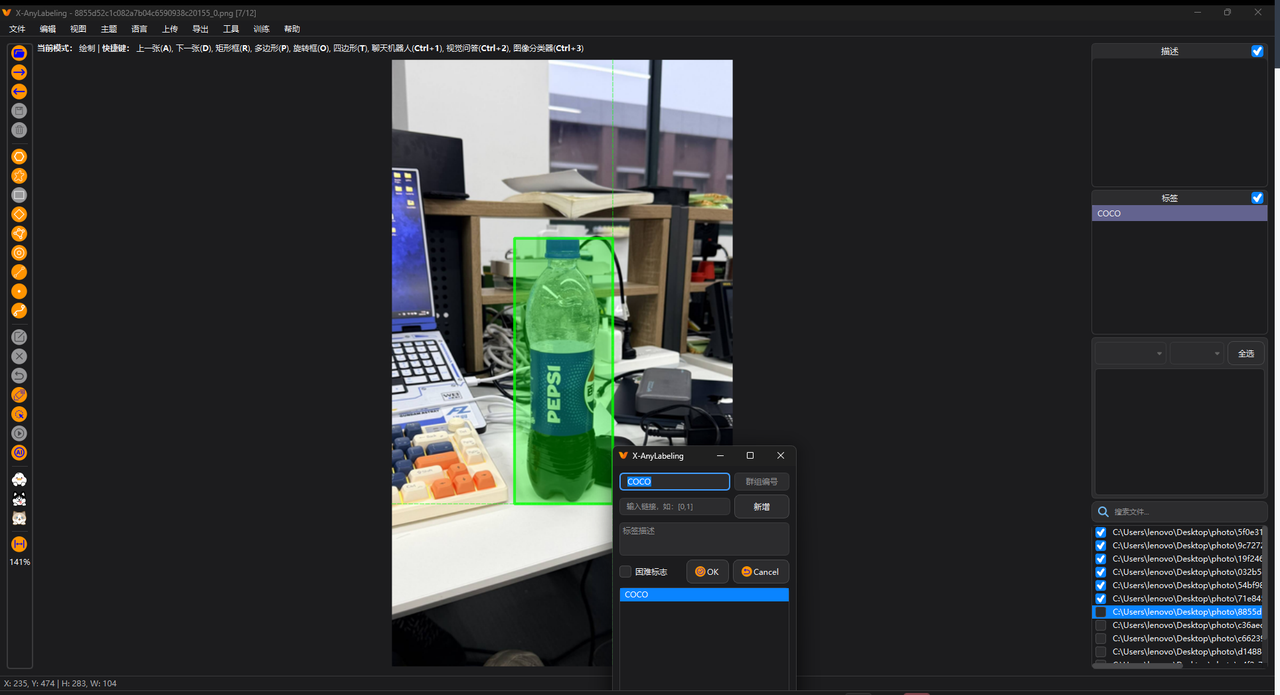The width and height of the screenshot is (1280, 695).
Task: Click OK in the label dialog
Action: 707,572
